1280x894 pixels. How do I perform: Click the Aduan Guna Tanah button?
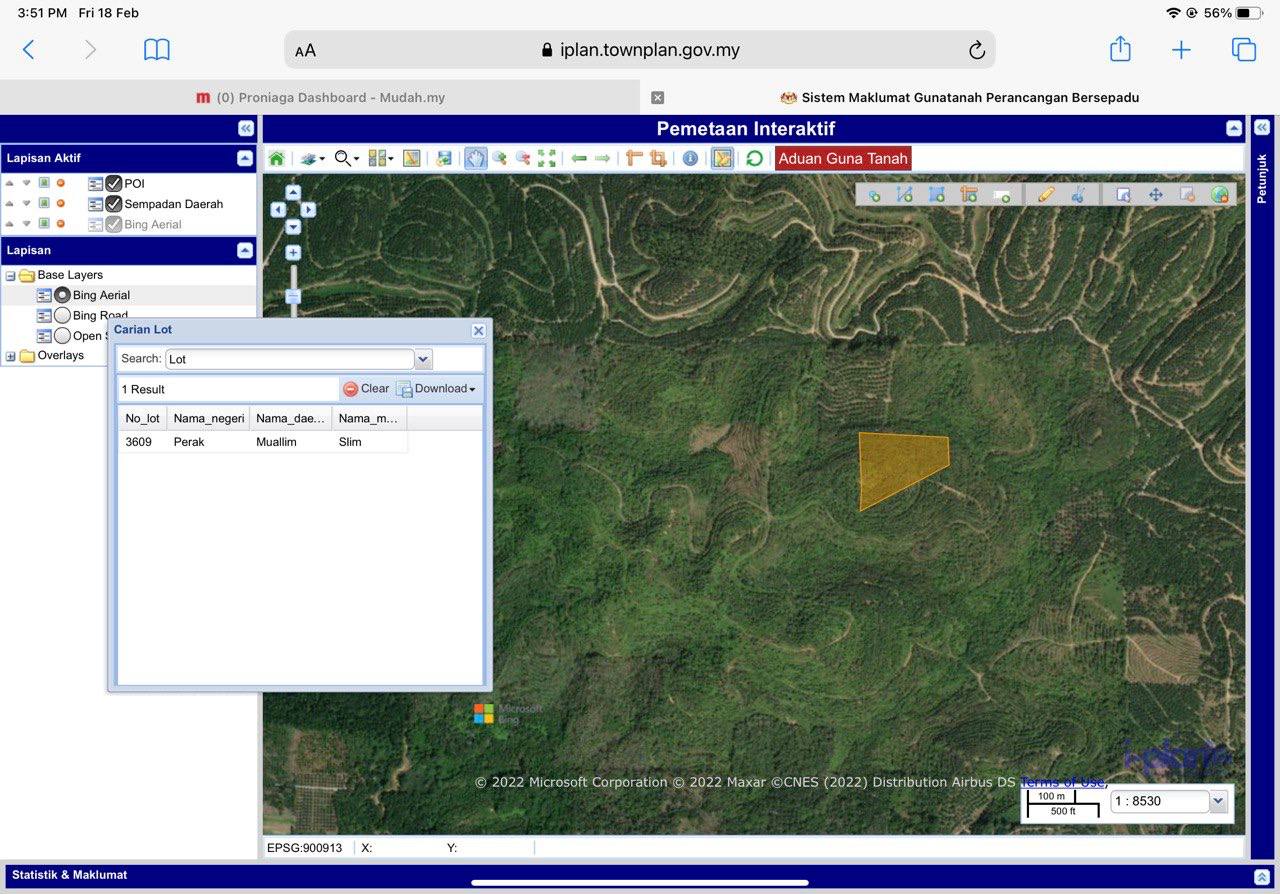click(x=843, y=158)
